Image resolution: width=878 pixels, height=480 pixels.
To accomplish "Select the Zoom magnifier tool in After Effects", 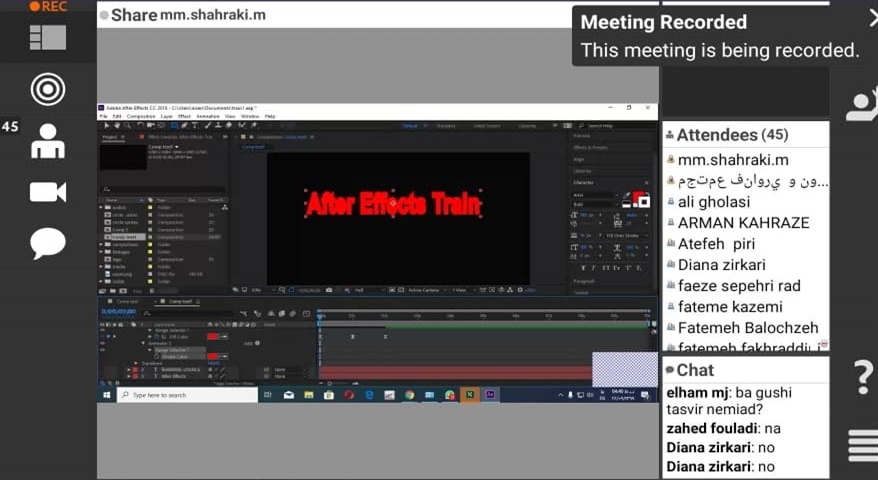I will click(128, 125).
